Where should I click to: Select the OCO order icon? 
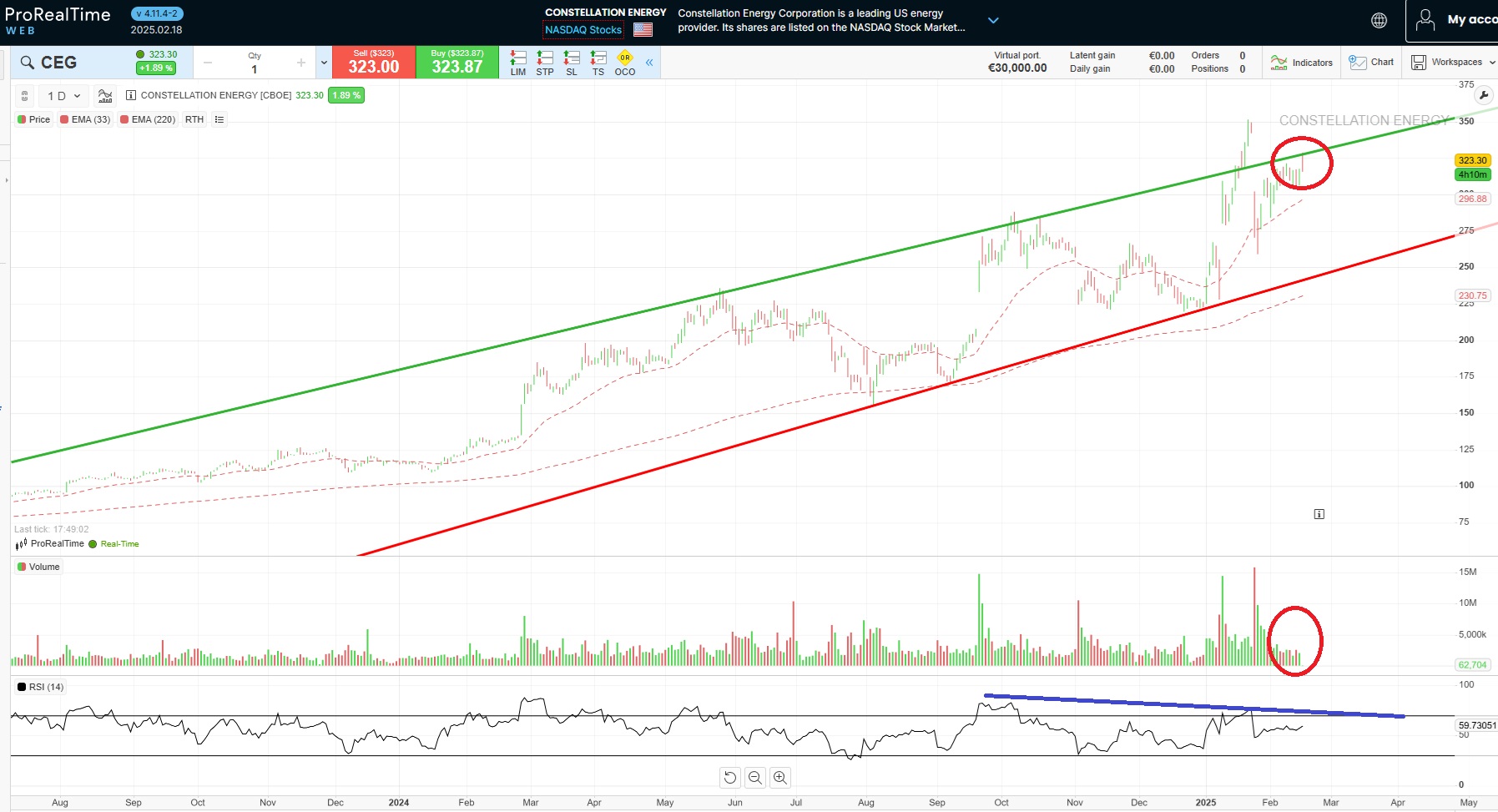click(624, 62)
